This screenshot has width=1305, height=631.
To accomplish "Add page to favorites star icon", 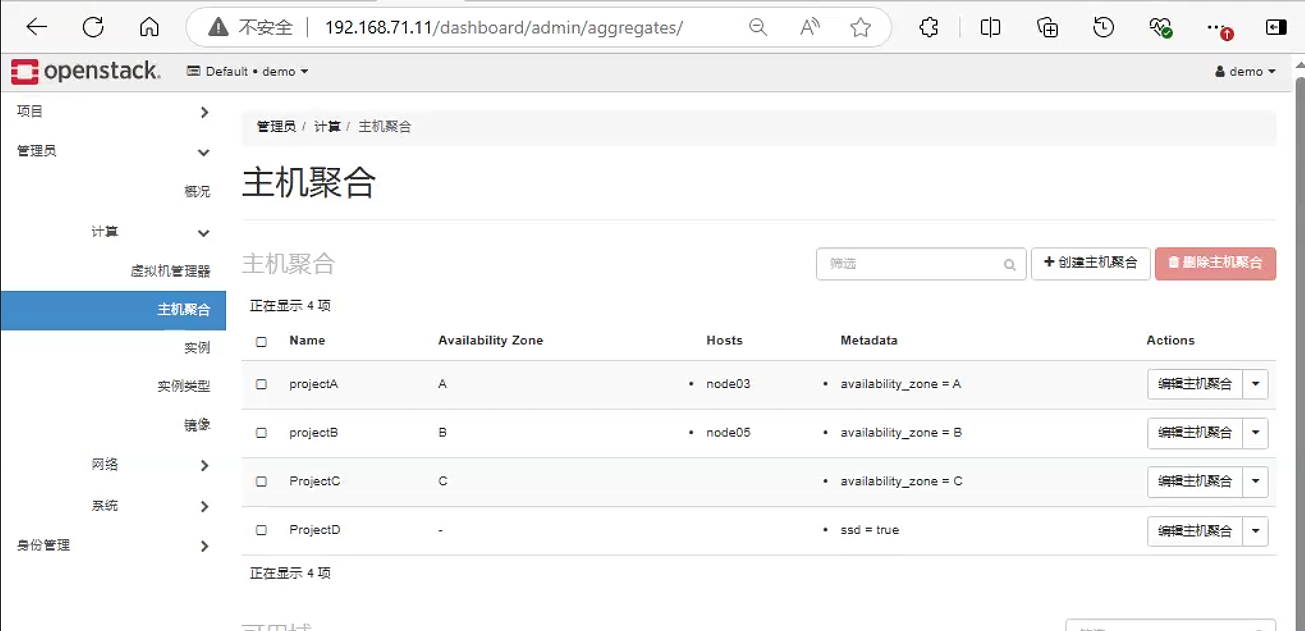I will coord(860,28).
